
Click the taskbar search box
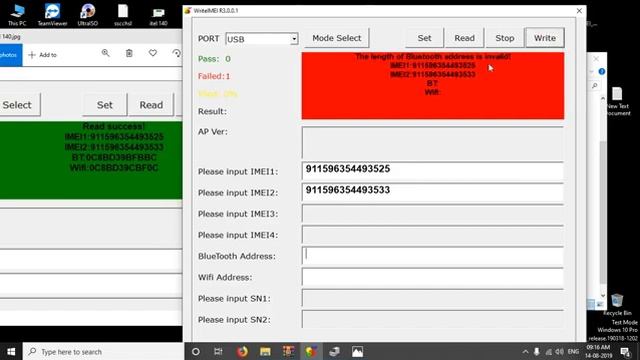pos(103,351)
